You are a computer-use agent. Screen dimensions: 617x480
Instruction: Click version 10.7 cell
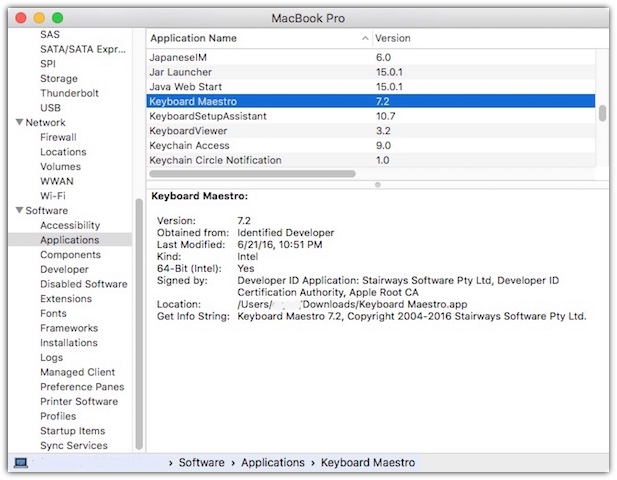385,116
